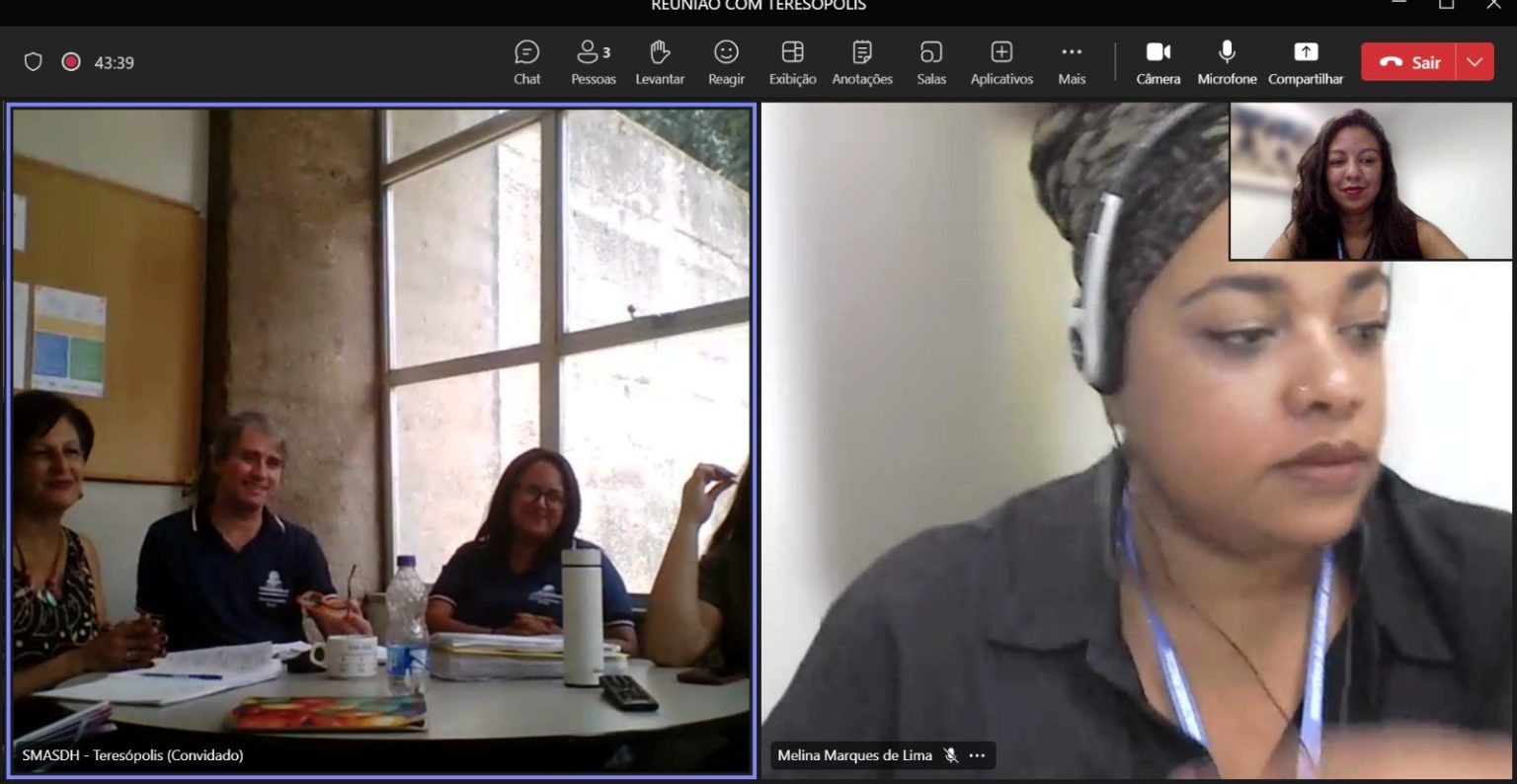
Task: Click the Melina Marques de Lima name label
Action: (854, 755)
